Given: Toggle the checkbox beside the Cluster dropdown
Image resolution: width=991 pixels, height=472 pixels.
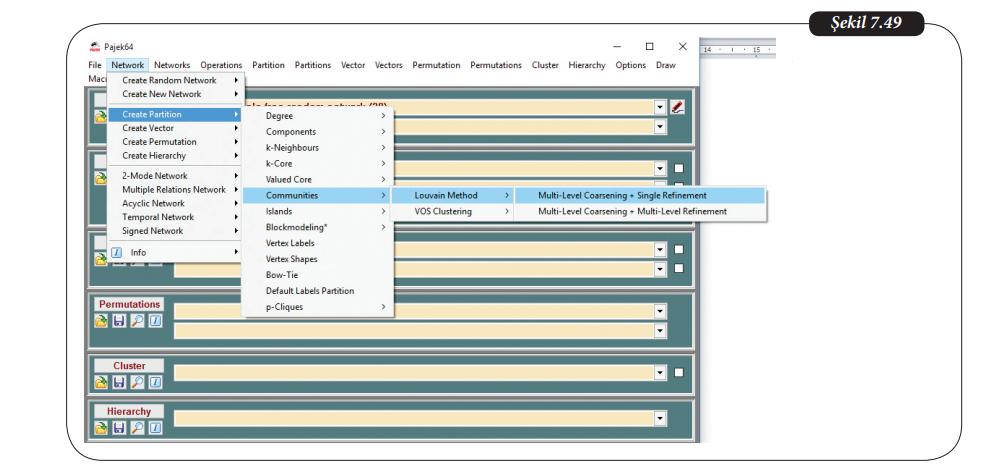Looking at the screenshot, I should tap(679, 373).
